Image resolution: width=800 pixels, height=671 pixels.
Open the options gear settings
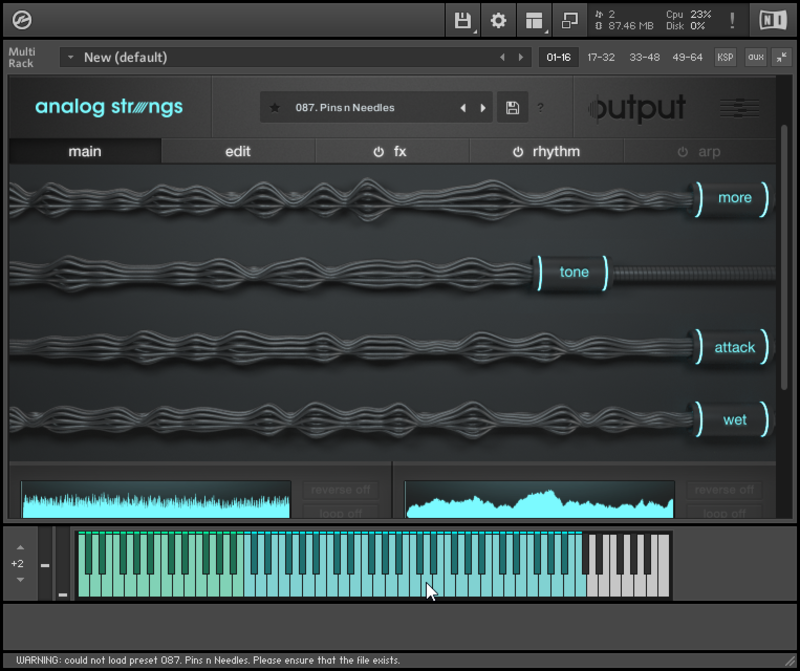498,20
